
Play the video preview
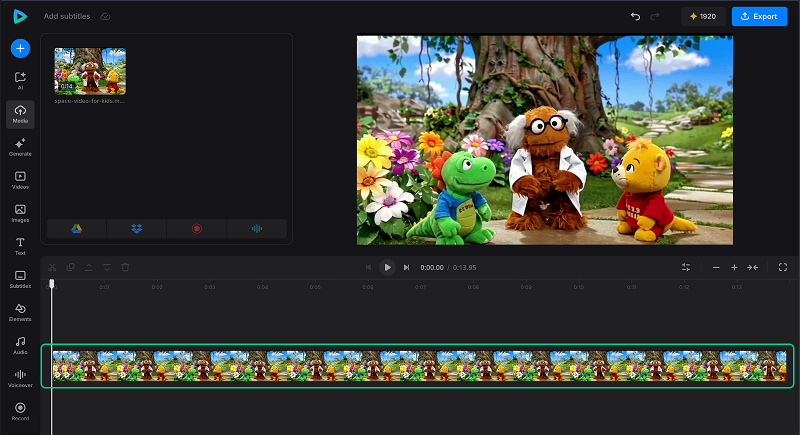387,267
